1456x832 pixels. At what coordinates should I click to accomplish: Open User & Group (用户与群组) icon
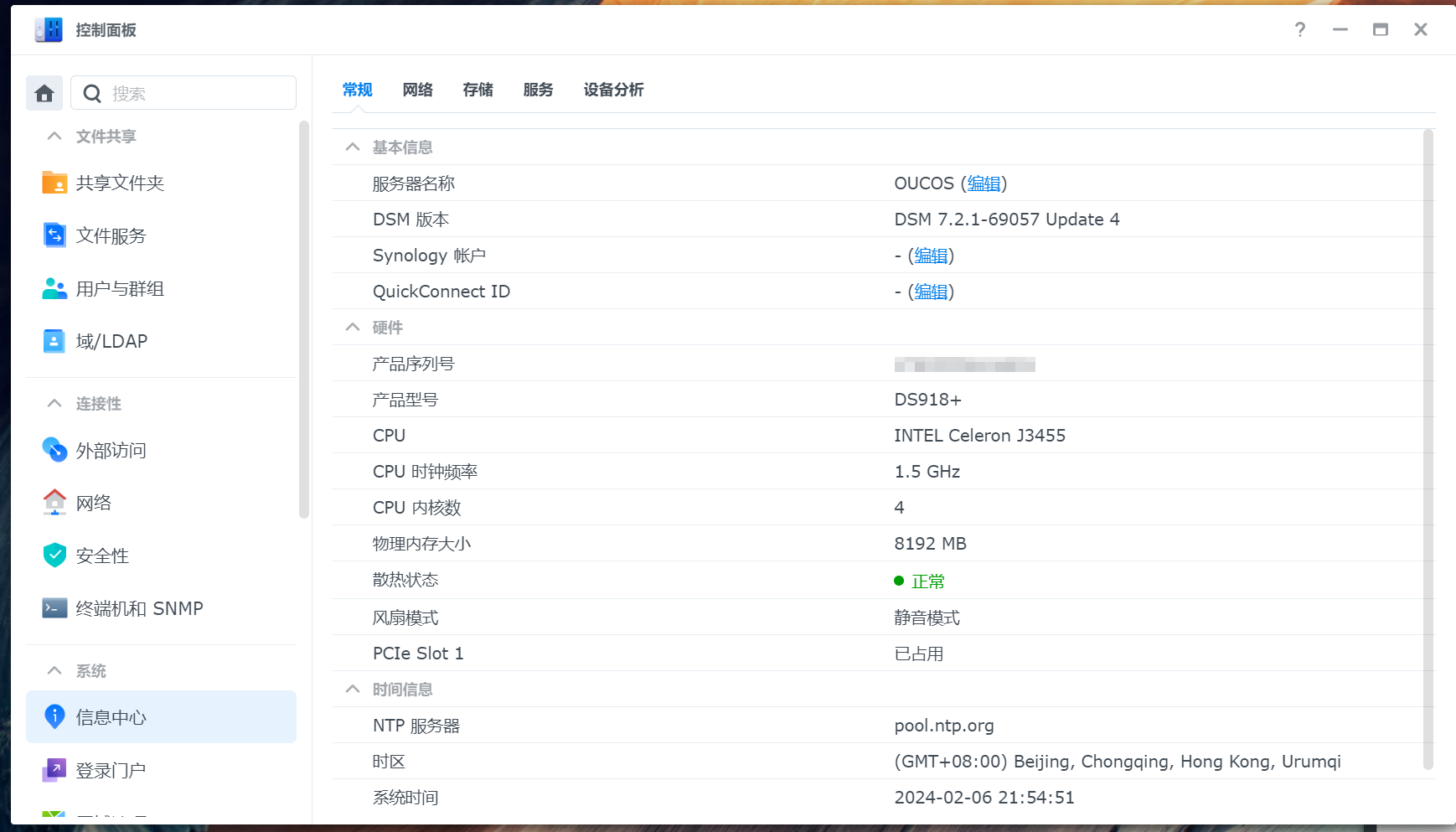click(x=54, y=288)
